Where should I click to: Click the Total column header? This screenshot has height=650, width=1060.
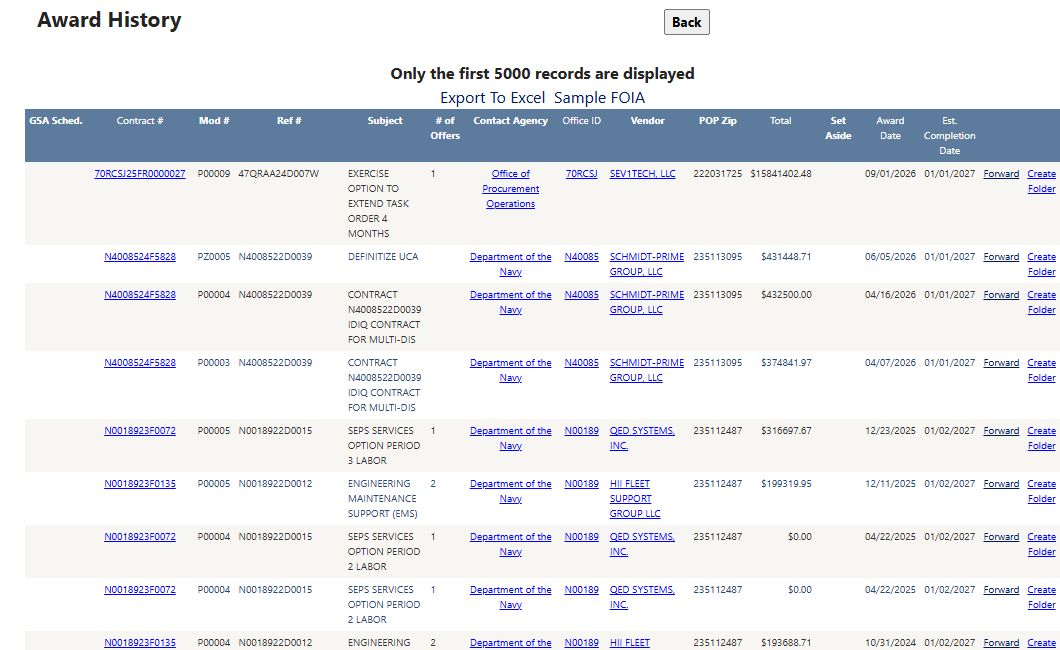(x=780, y=121)
